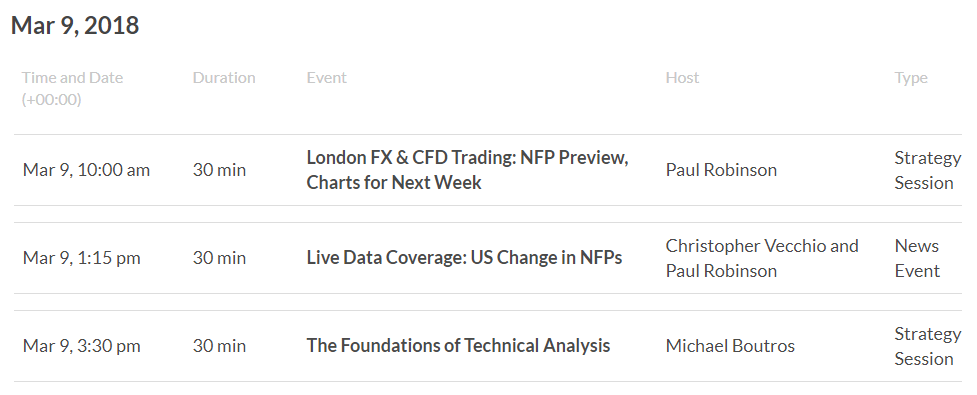
Task: Click 30 min duration of NFPs coverage row
Action: 219,258
